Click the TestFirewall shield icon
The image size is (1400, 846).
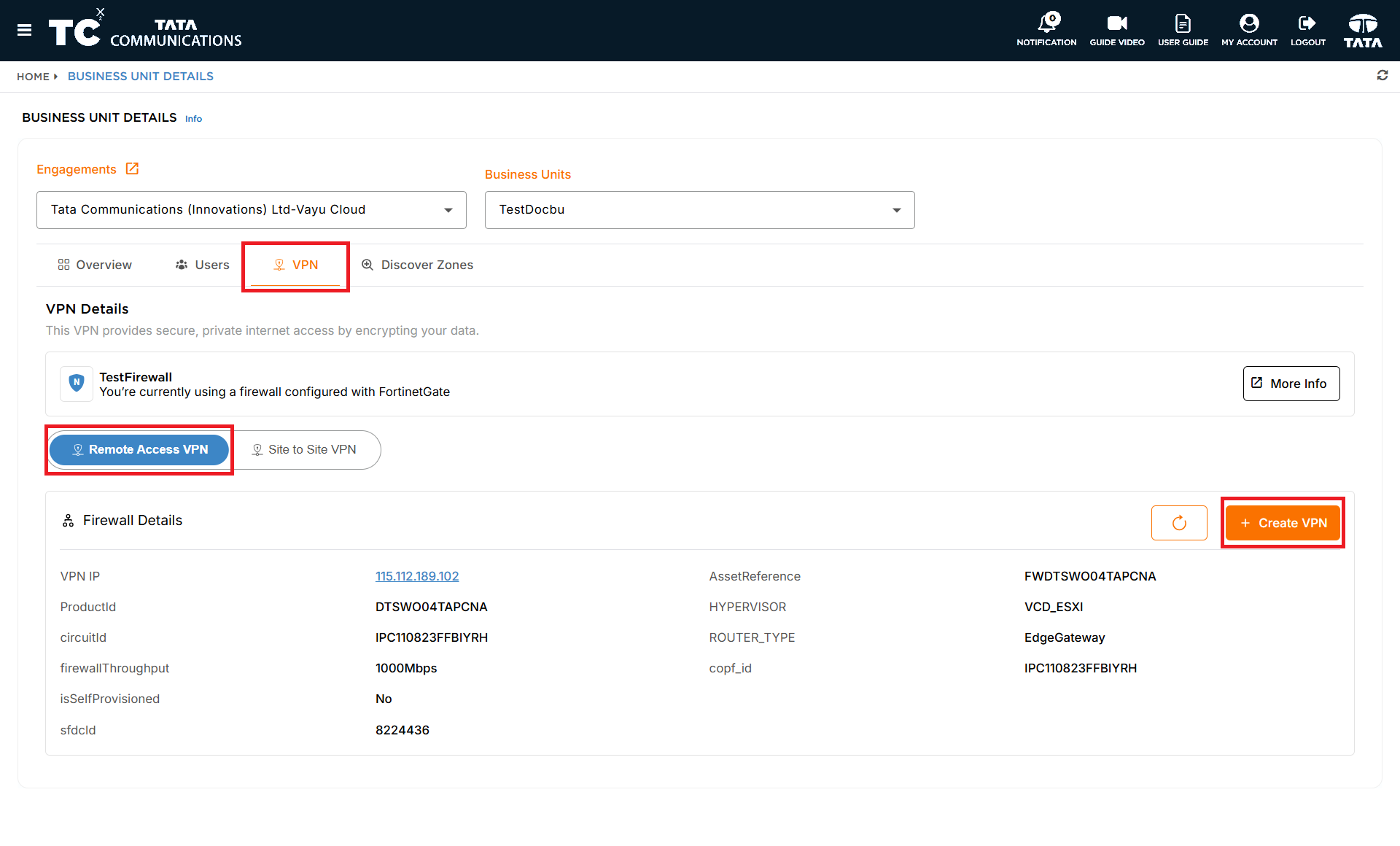pos(77,383)
